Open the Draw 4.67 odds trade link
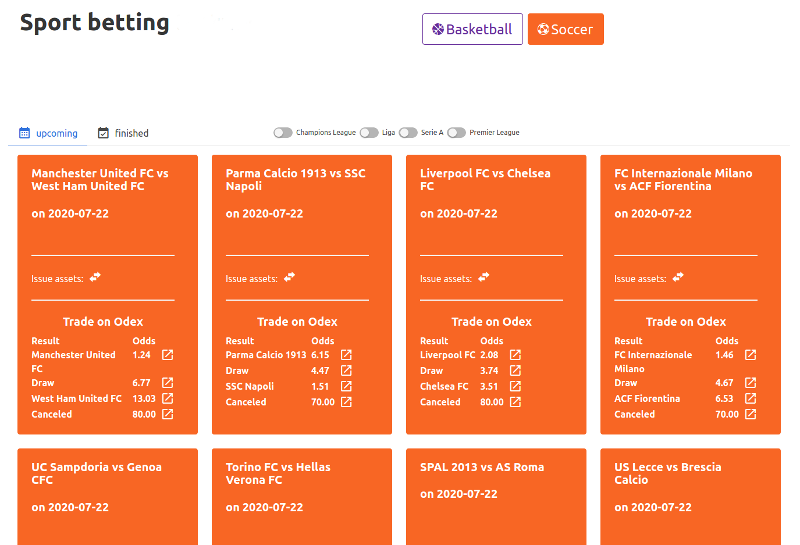 click(751, 383)
